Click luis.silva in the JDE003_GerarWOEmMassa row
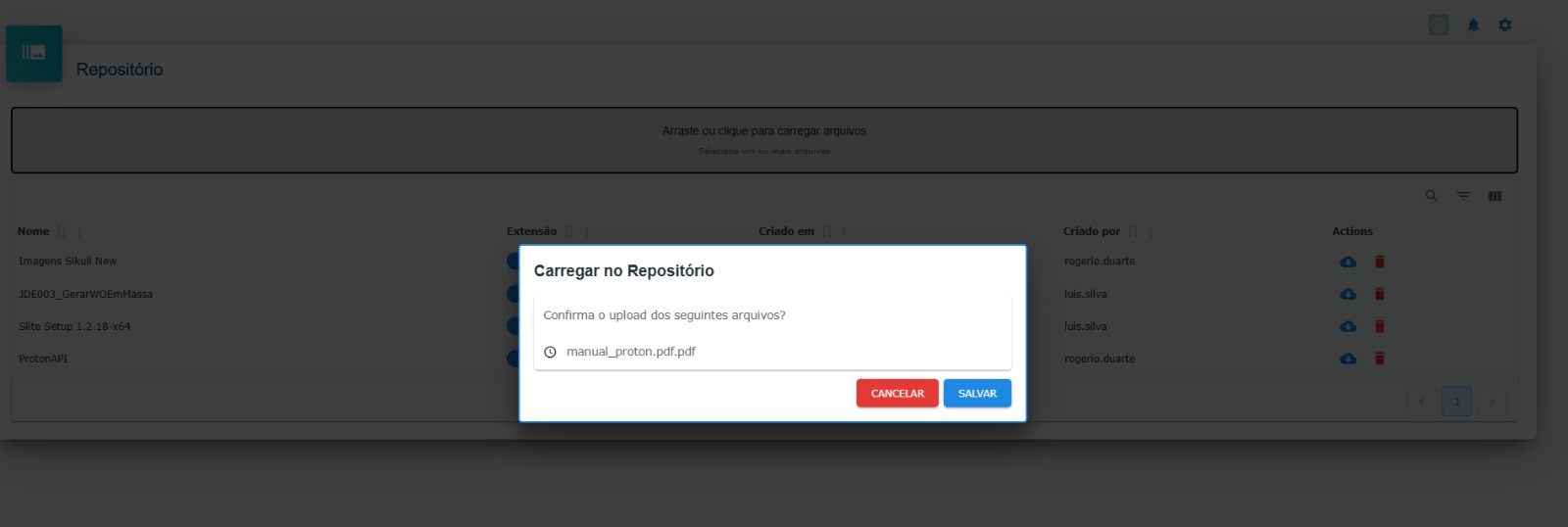Screen dimensions: 1568x527 1086,294
